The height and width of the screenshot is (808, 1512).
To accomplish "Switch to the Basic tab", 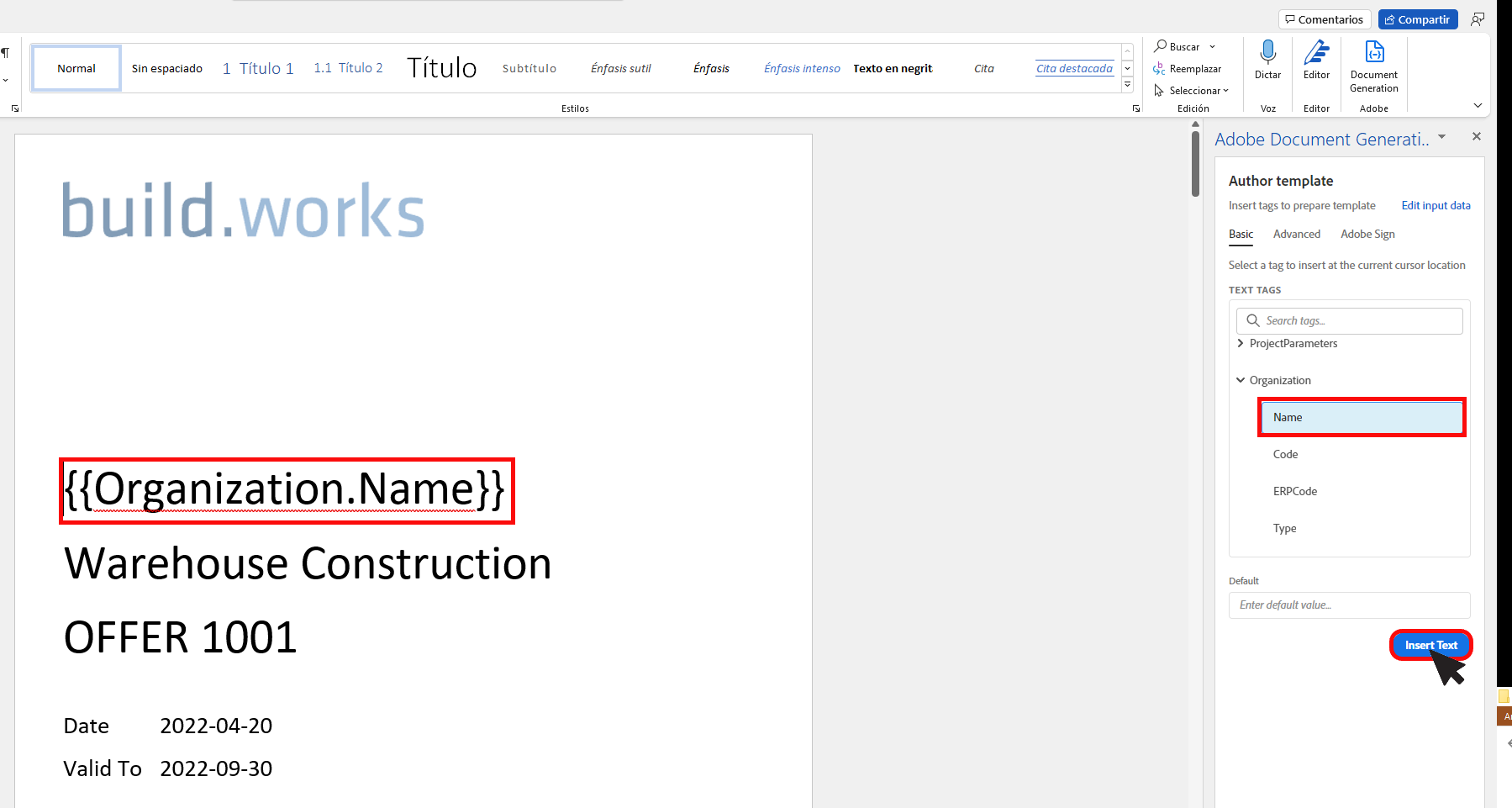I will tap(1241, 235).
